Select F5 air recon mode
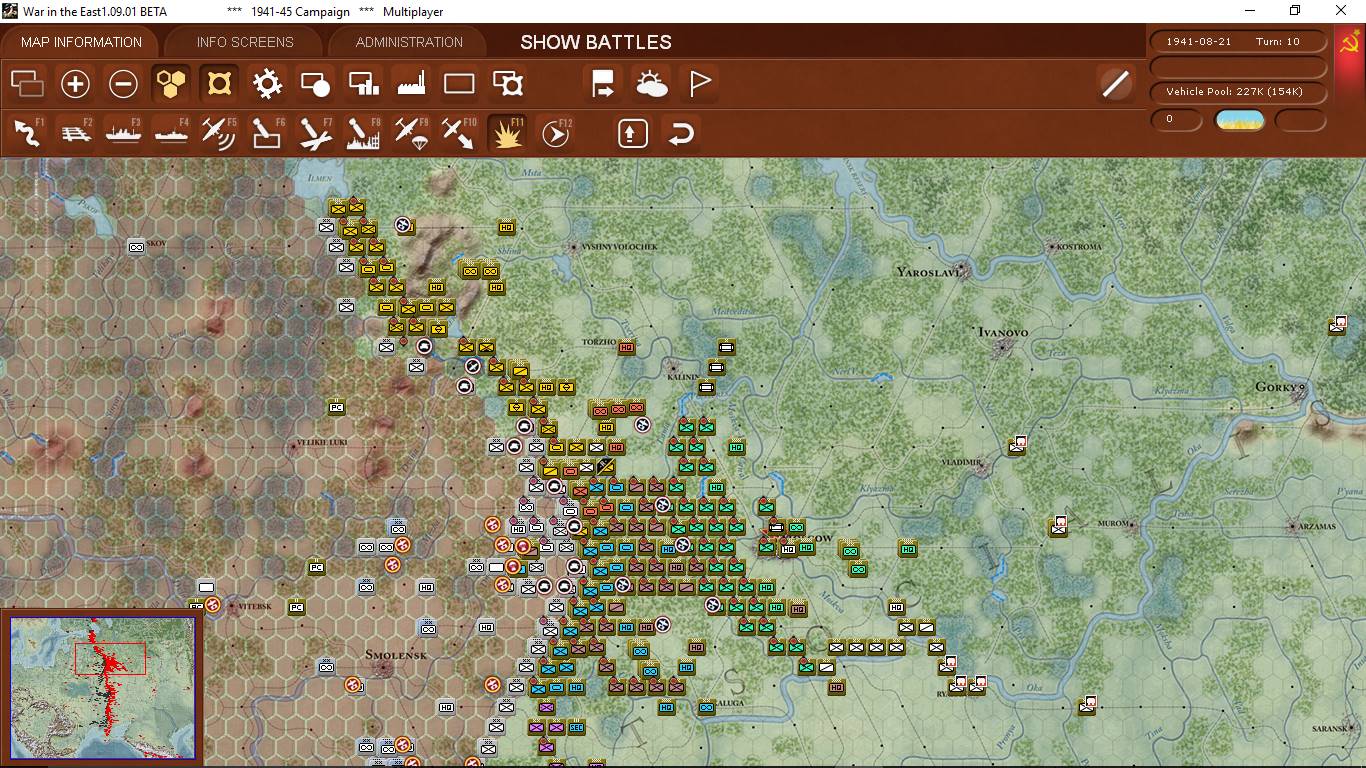Image resolution: width=1366 pixels, height=768 pixels. tap(219, 133)
